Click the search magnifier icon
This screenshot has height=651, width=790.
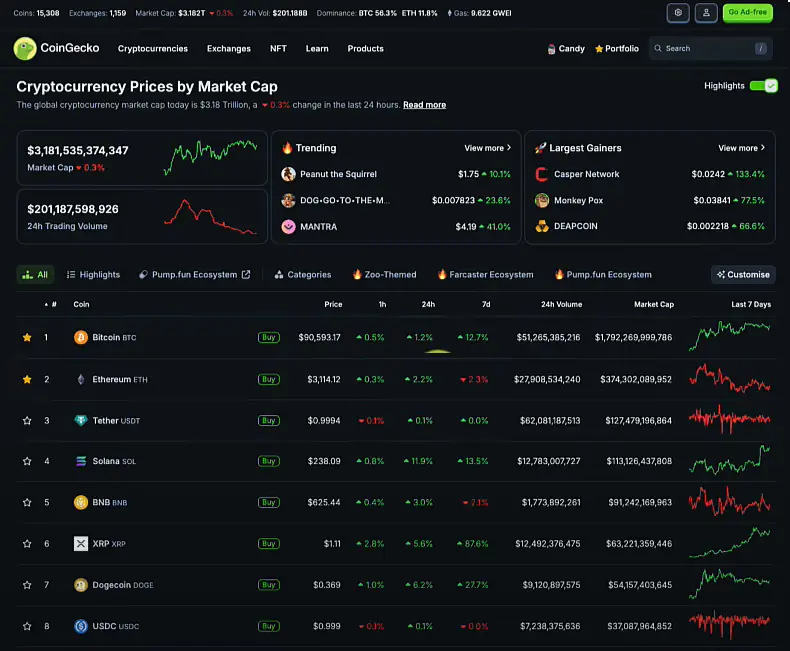(x=657, y=48)
